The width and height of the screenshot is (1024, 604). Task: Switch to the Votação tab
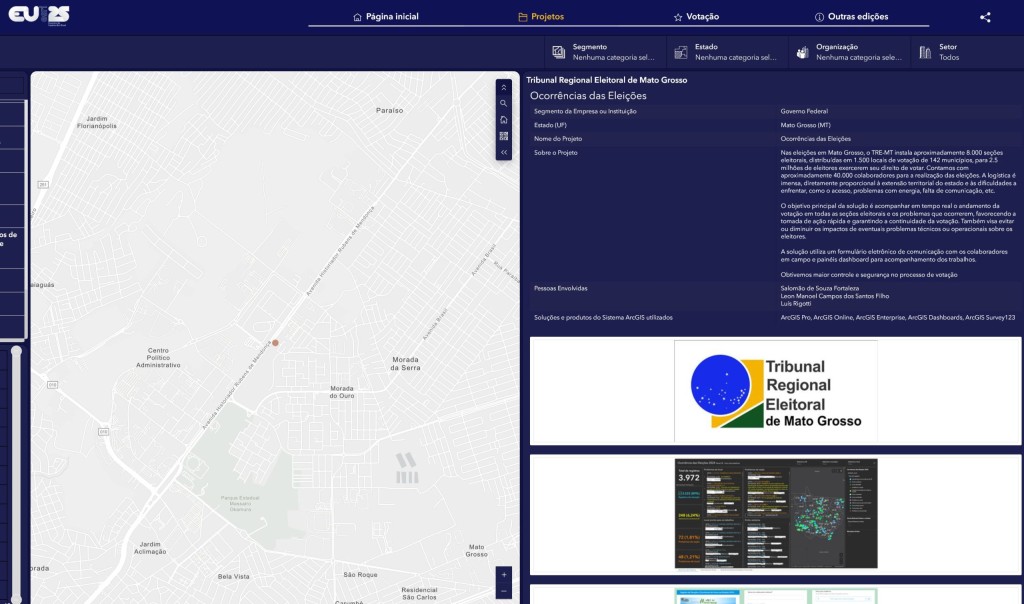tap(695, 17)
